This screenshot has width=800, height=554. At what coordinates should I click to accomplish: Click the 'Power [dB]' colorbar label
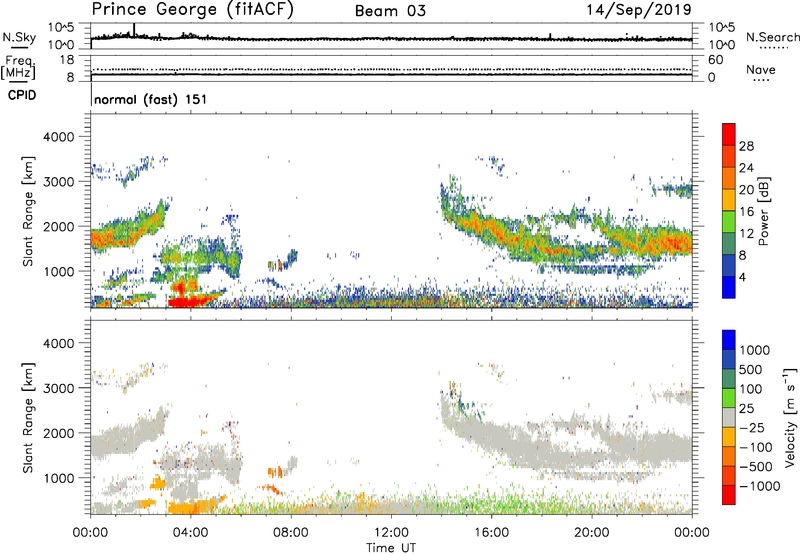pos(763,211)
